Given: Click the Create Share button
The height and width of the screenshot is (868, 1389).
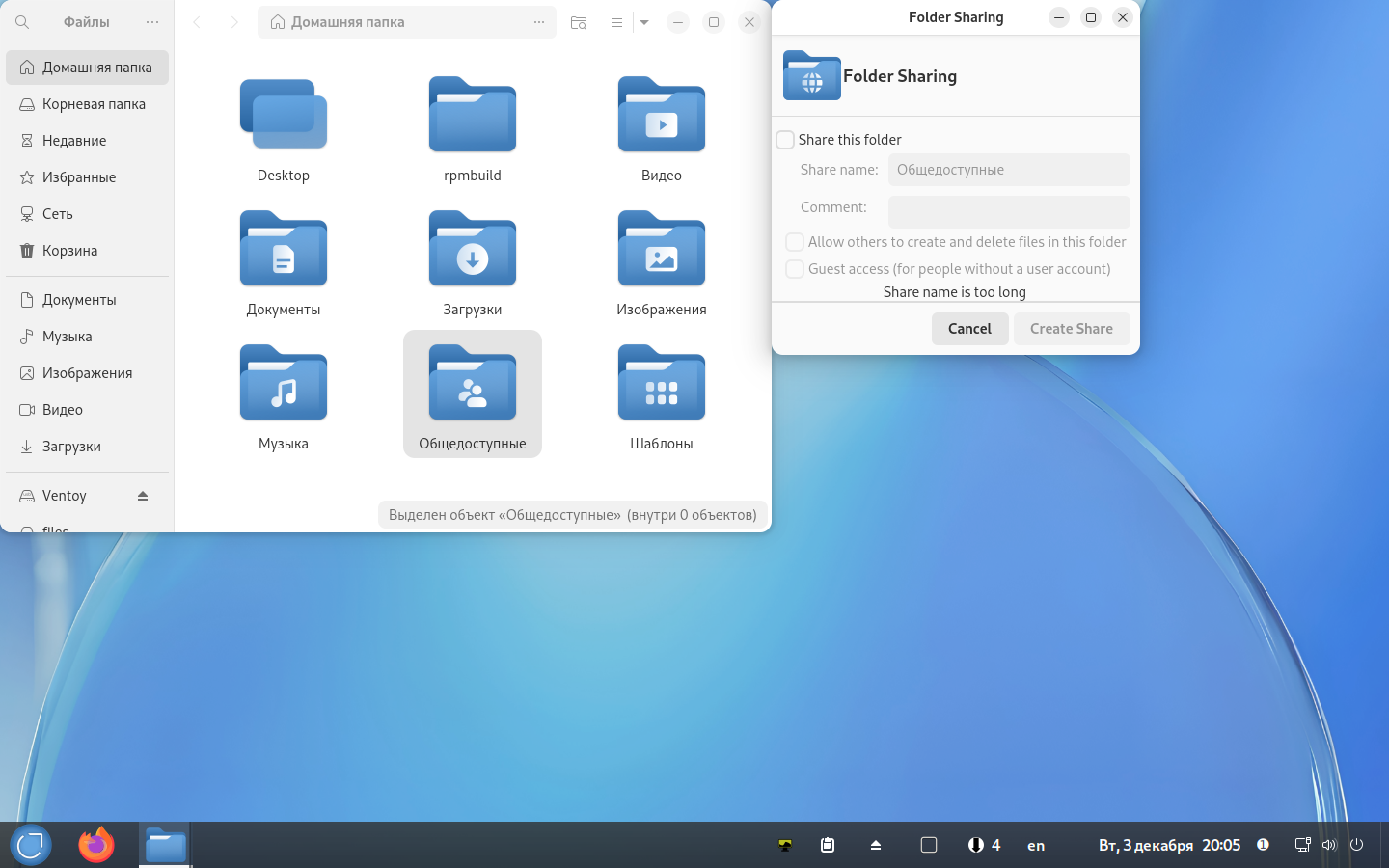Looking at the screenshot, I should click(1071, 329).
